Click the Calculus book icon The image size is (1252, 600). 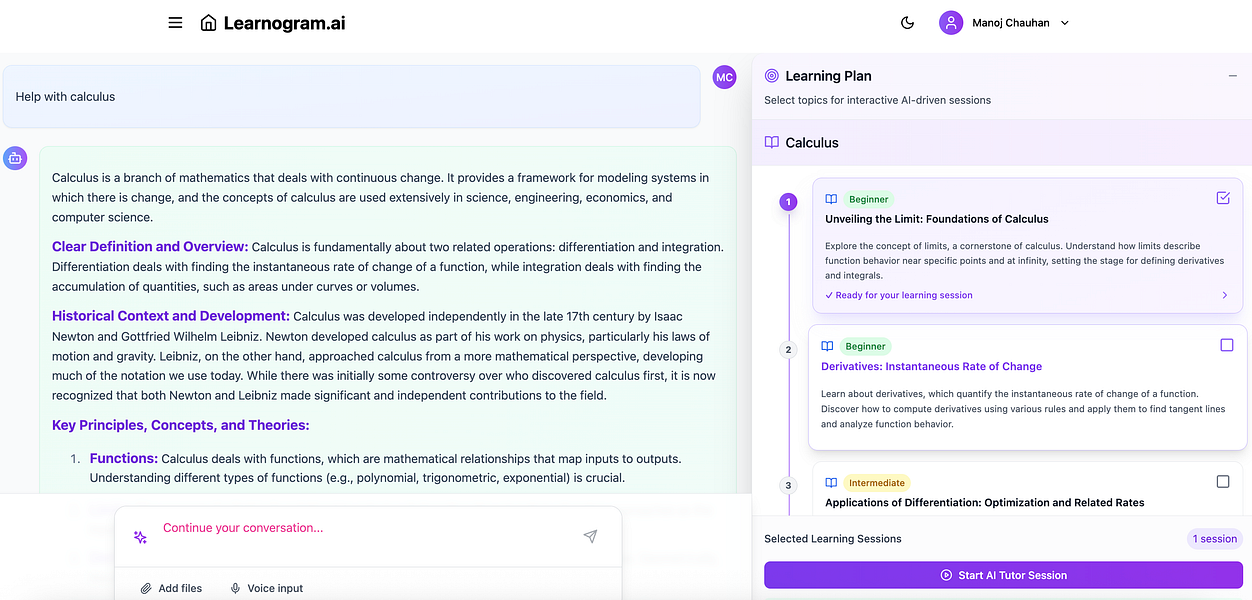[x=770, y=141]
